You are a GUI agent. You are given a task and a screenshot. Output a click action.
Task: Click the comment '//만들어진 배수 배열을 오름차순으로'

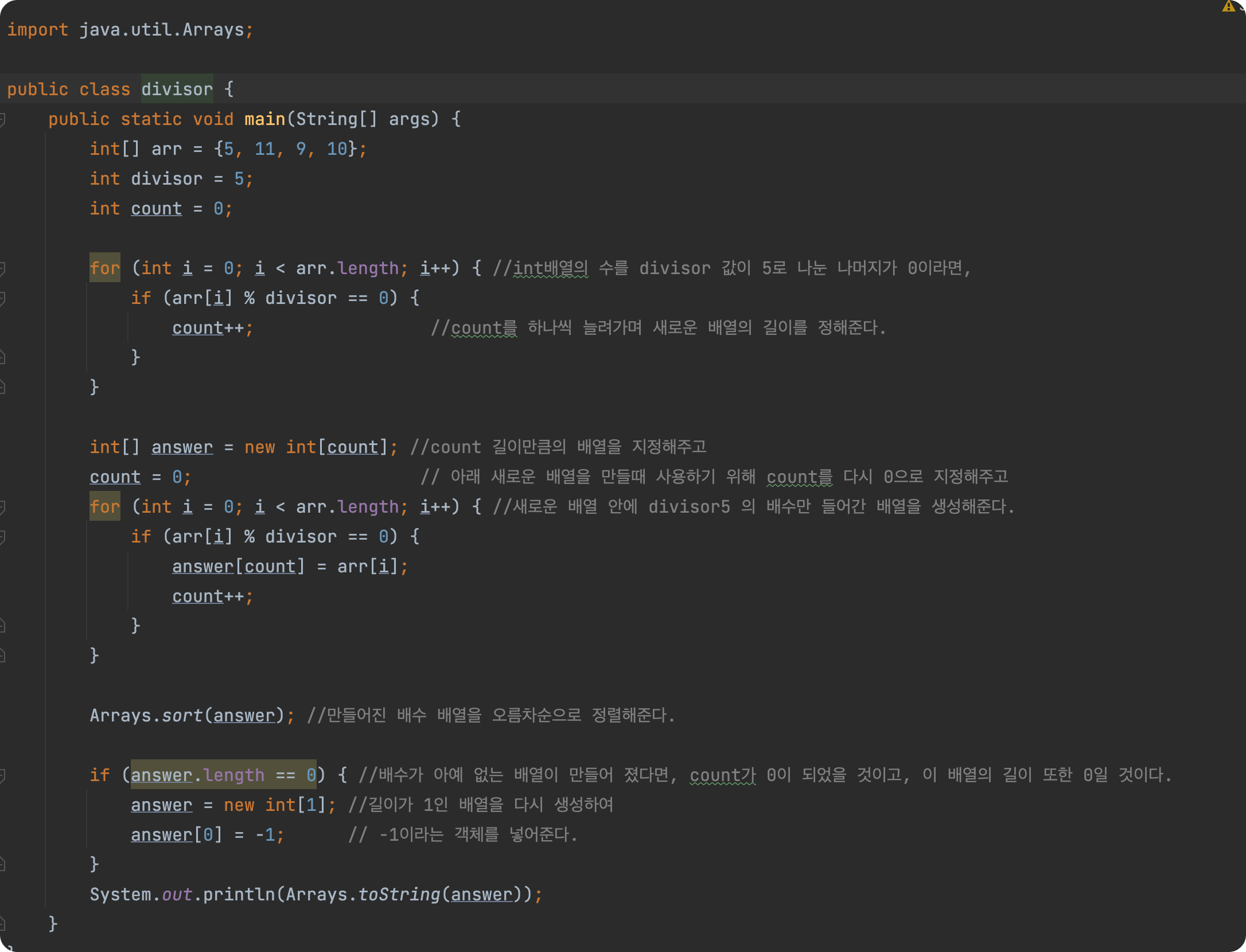[x=491, y=715]
